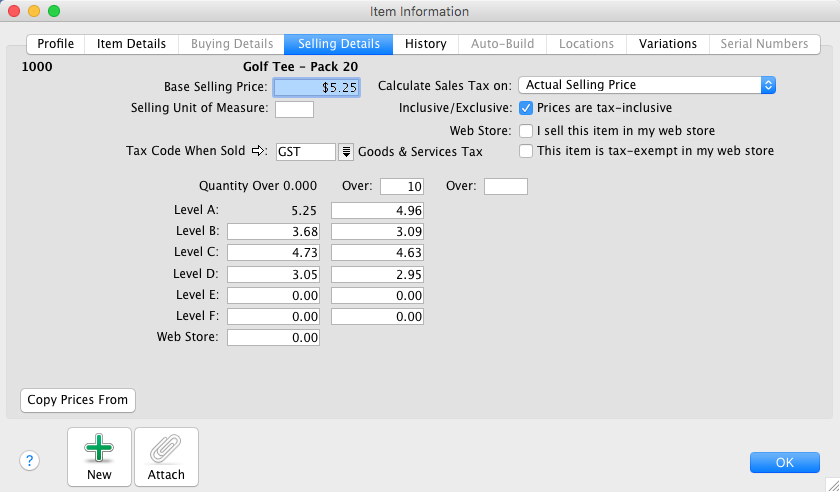840x492 pixels.
Task: Confirm with the OK button
Action: point(784,462)
